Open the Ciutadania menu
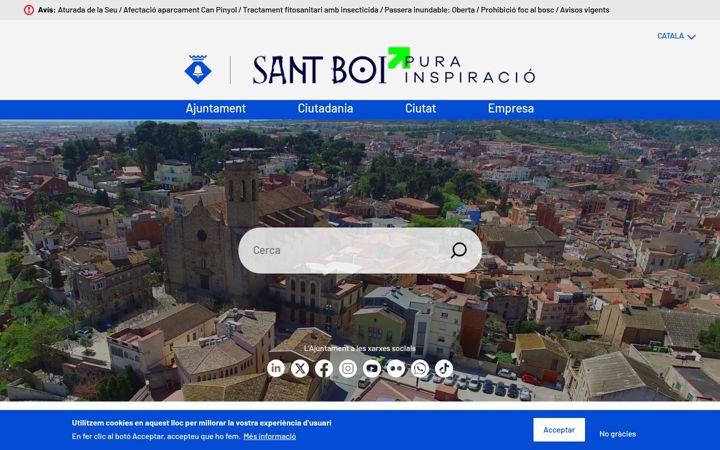 (325, 108)
